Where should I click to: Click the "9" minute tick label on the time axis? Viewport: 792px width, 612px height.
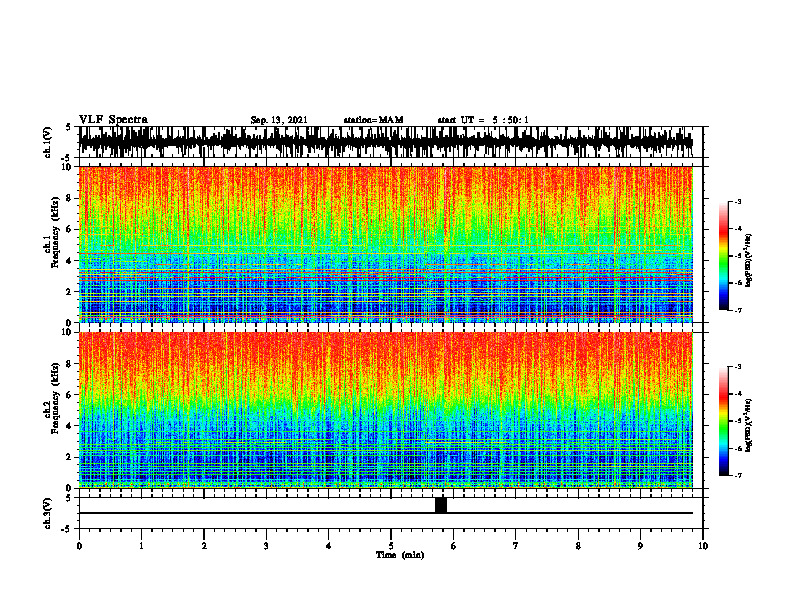coord(640,546)
